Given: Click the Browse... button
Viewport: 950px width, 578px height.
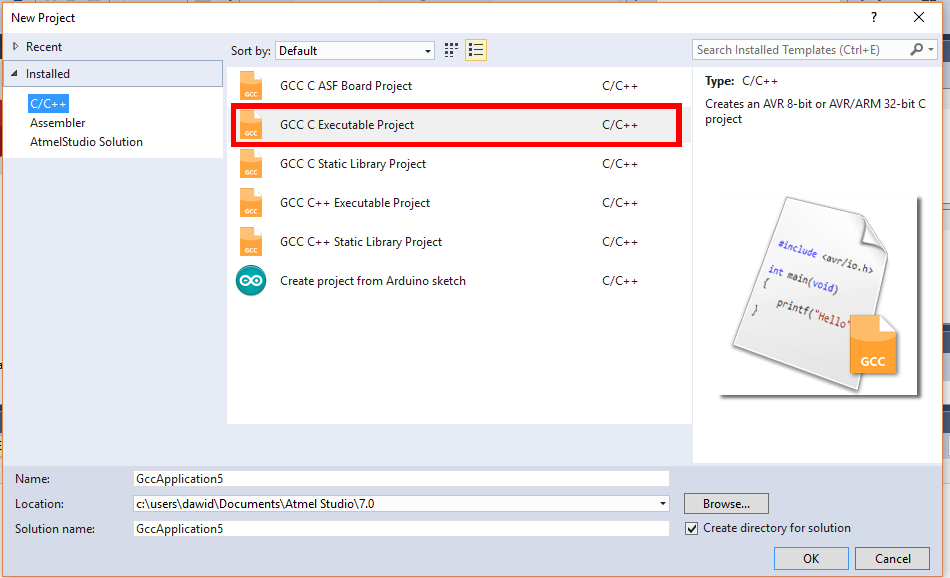Looking at the screenshot, I should point(726,503).
